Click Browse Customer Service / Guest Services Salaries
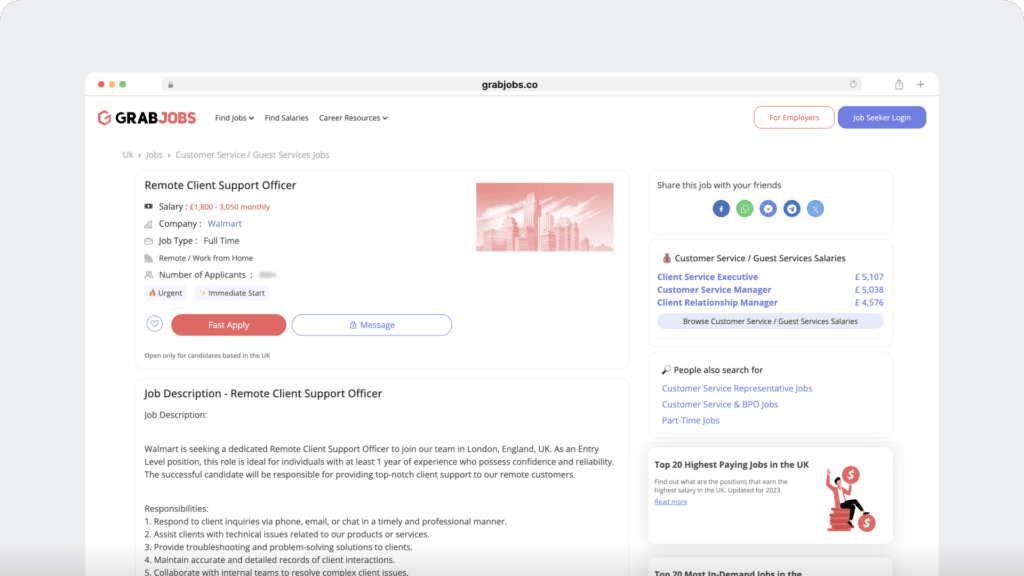 pyautogui.click(x=770, y=321)
